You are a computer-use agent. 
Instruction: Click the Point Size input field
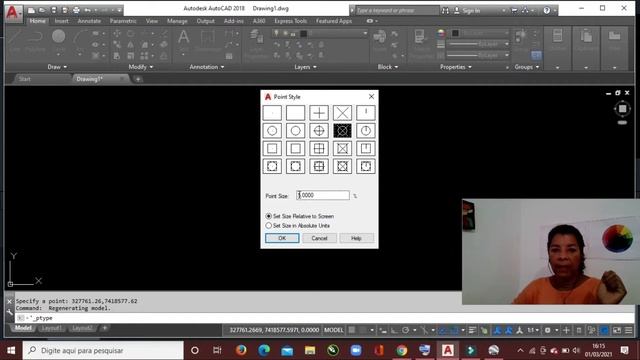pyautogui.click(x=322, y=195)
